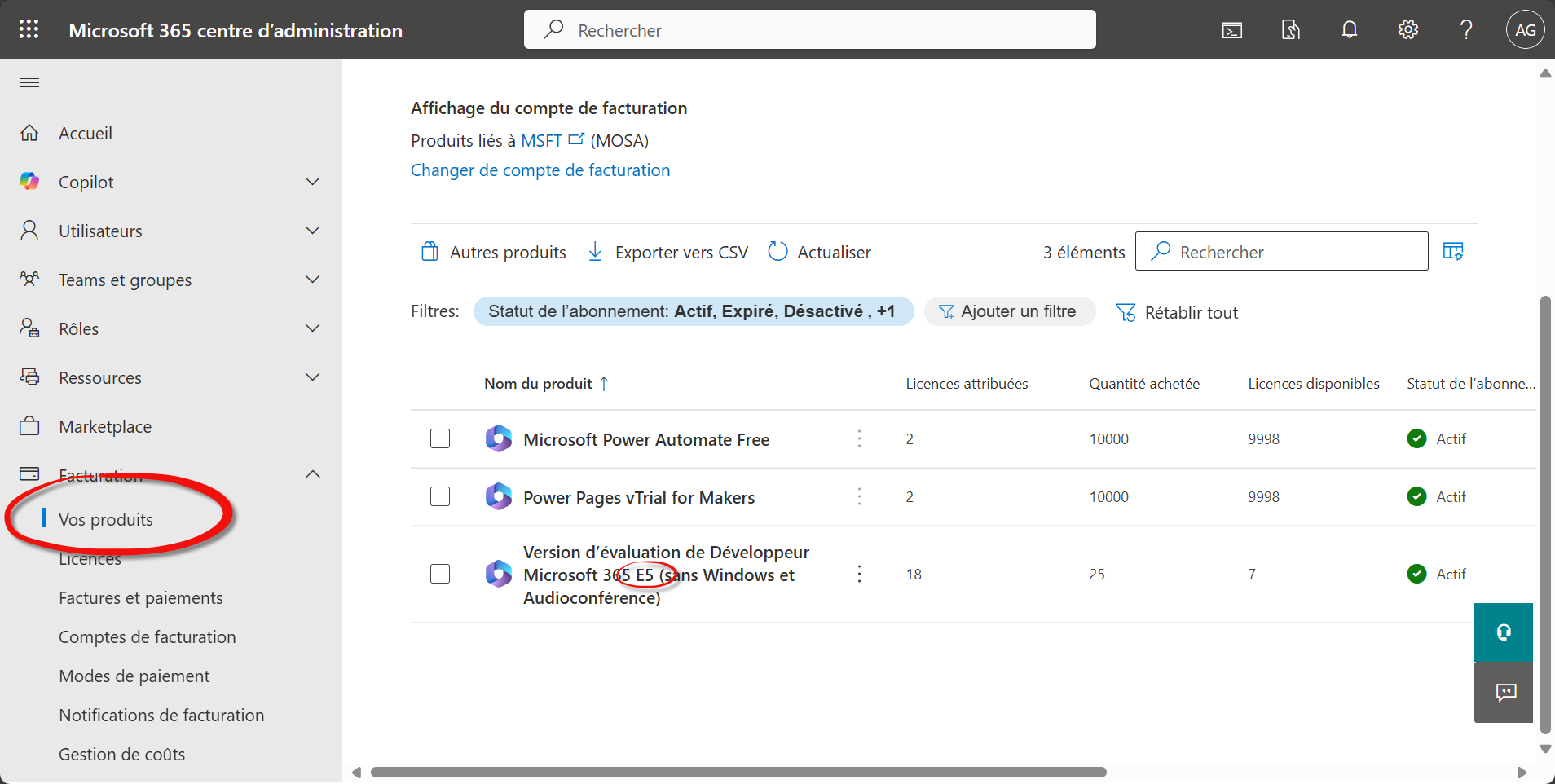The image size is (1555, 784).
Task: Click the notifications bell icon
Action: pos(1349,30)
